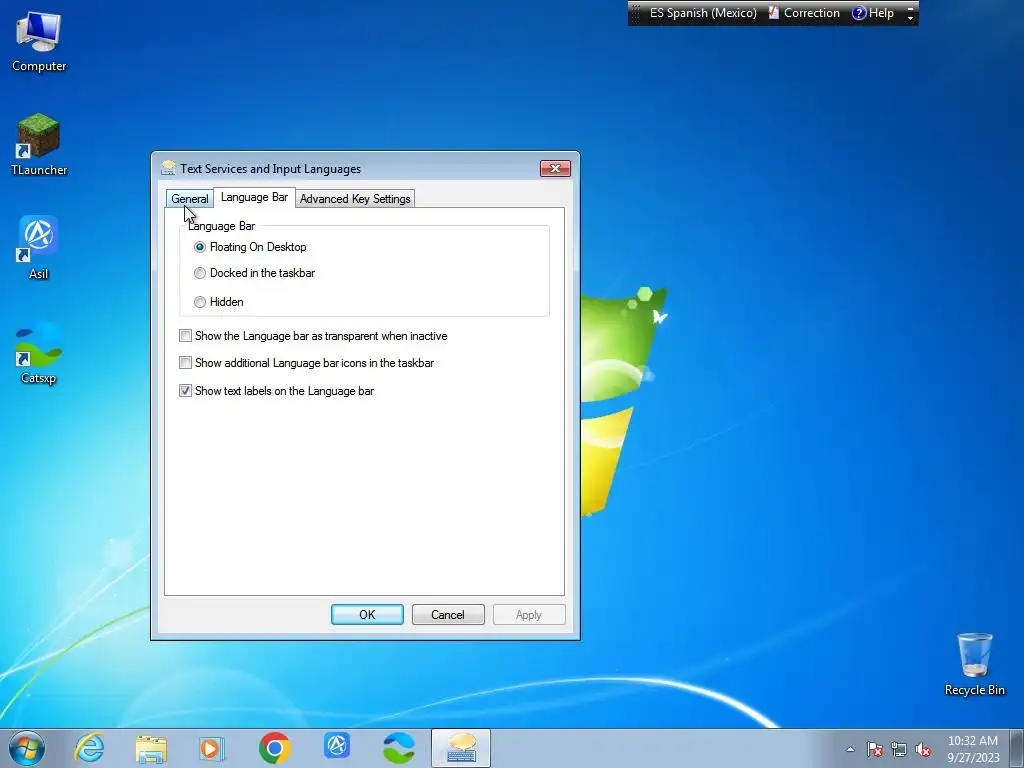Select Docked in the taskbar option

[x=255, y=273]
